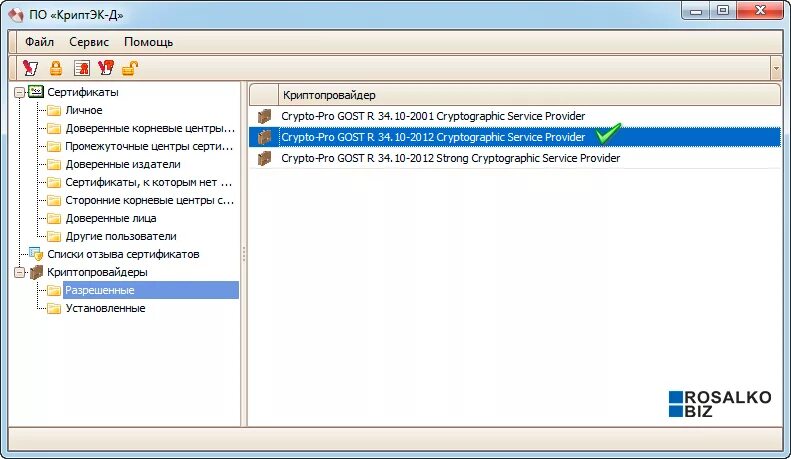Image resolution: width=791 pixels, height=459 pixels.
Task: Click the Списки отзыва сертификатов icon
Action: click(36, 254)
